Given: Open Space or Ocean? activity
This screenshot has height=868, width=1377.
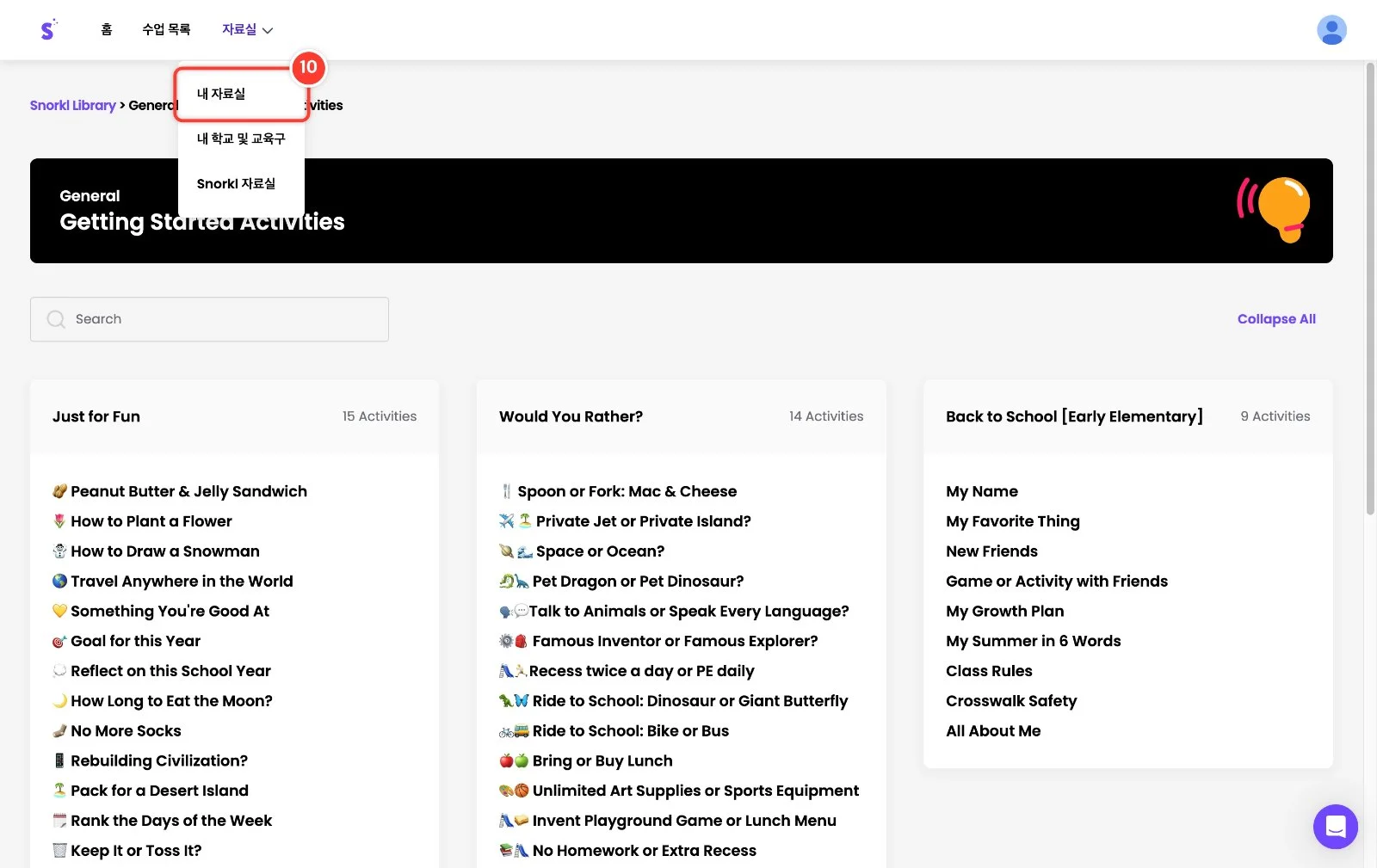Looking at the screenshot, I should coord(582,551).
